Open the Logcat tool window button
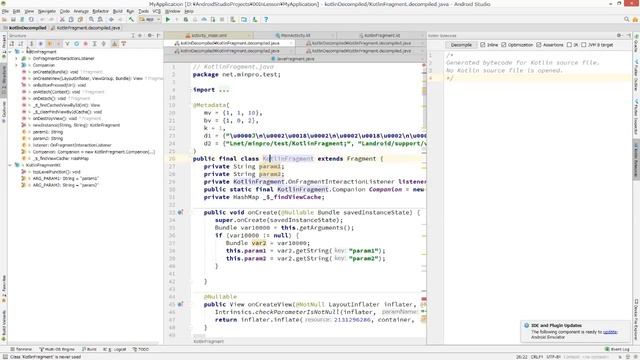The width and height of the screenshot is (640, 360). click(115, 349)
